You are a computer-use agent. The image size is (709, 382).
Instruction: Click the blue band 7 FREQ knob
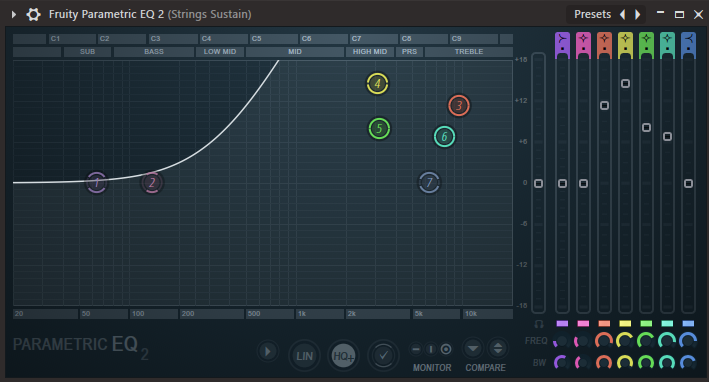pyautogui.click(x=688, y=341)
